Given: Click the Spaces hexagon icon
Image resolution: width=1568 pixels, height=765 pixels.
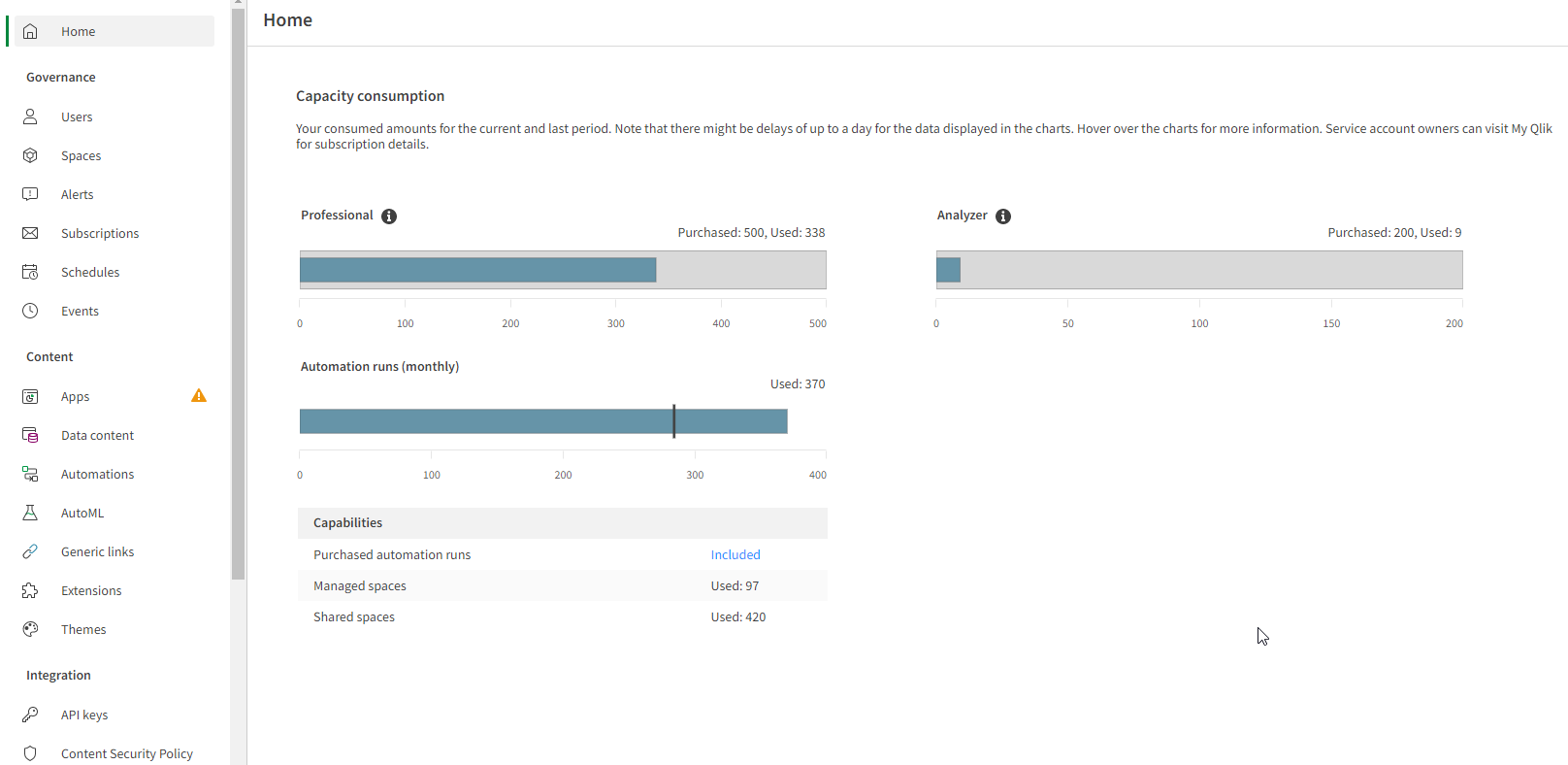Looking at the screenshot, I should (x=30, y=155).
